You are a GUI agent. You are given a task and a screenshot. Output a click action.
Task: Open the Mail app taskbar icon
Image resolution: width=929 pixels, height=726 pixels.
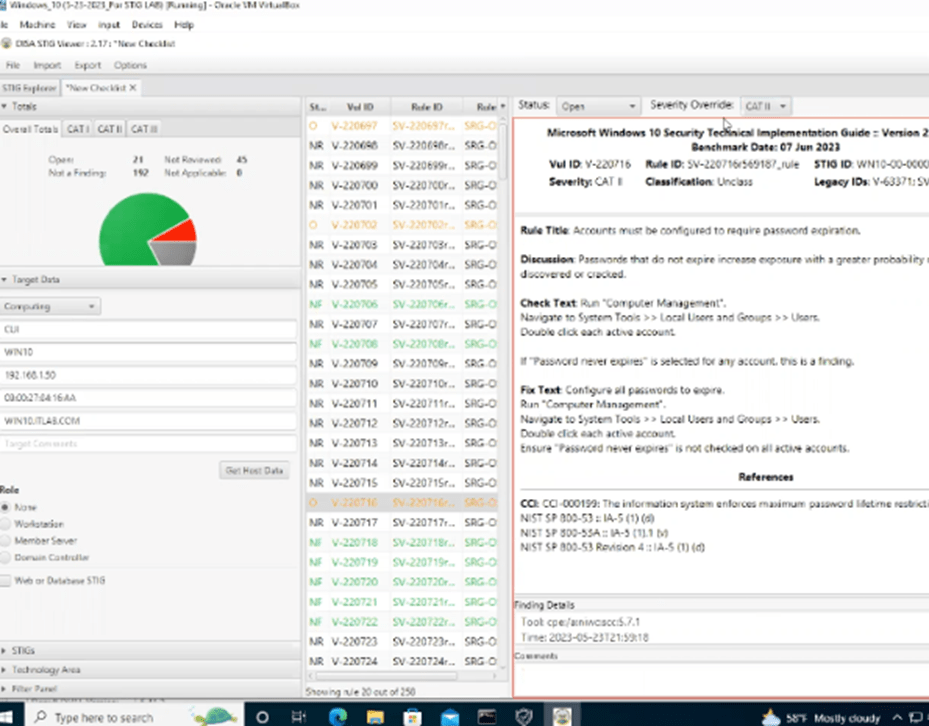coord(449,716)
